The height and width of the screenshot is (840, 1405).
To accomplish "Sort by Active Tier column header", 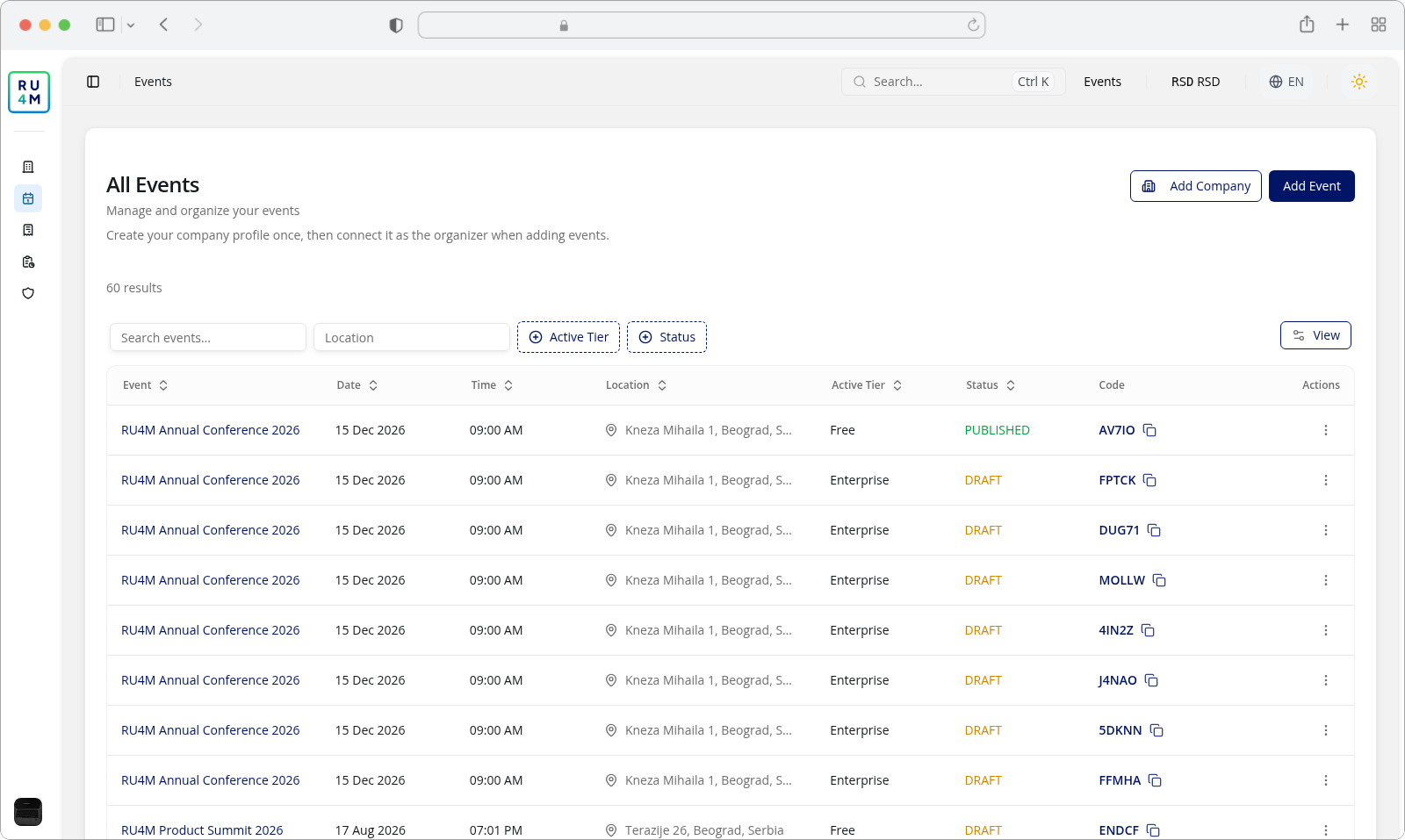I will pyautogui.click(x=867, y=385).
